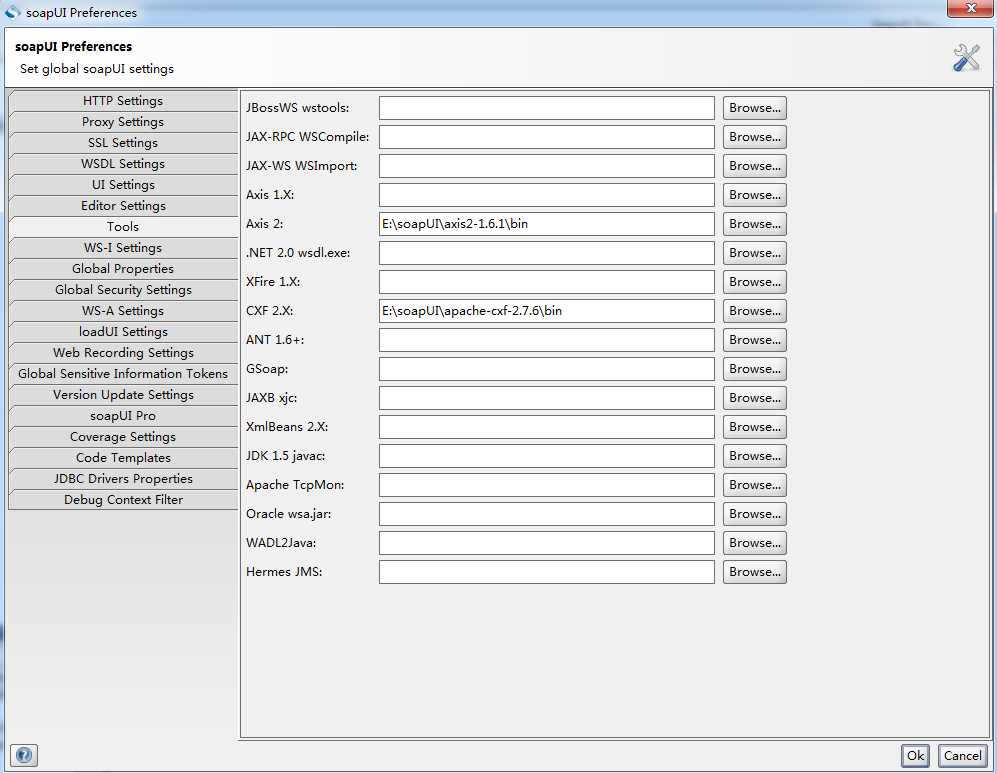Confirm preferences with Ok button
The image size is (997, 773).
pos(915,756)
